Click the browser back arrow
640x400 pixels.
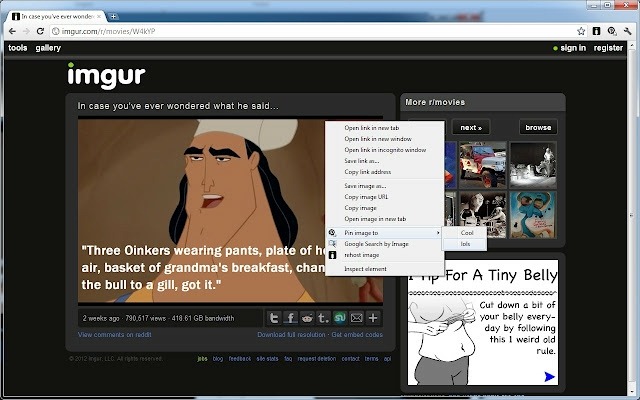pos(12,31)
